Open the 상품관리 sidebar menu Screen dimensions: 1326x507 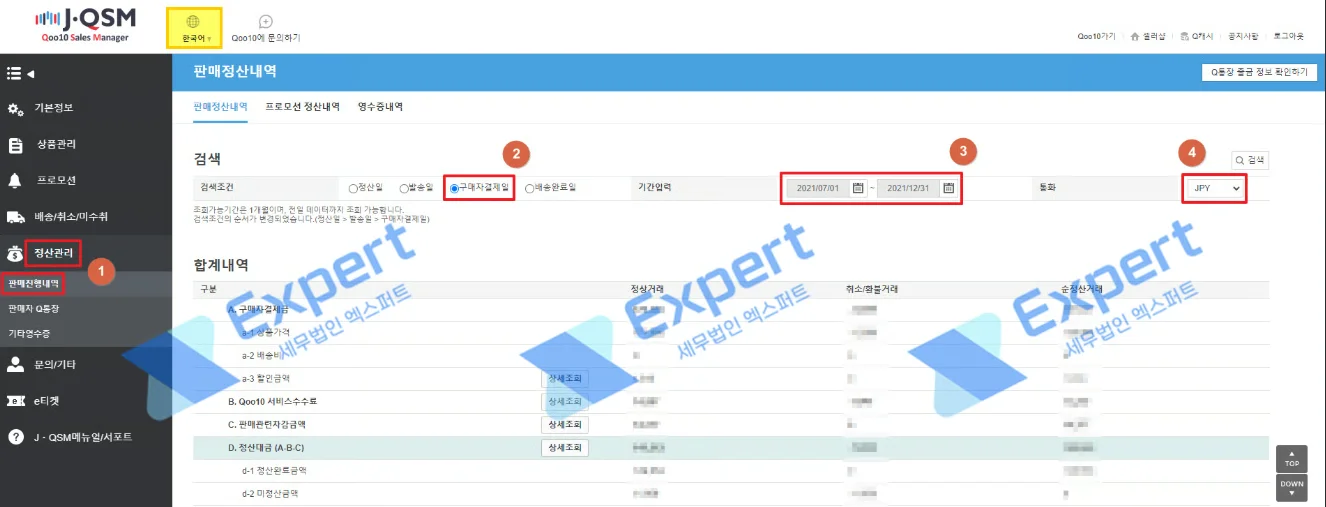56,144
